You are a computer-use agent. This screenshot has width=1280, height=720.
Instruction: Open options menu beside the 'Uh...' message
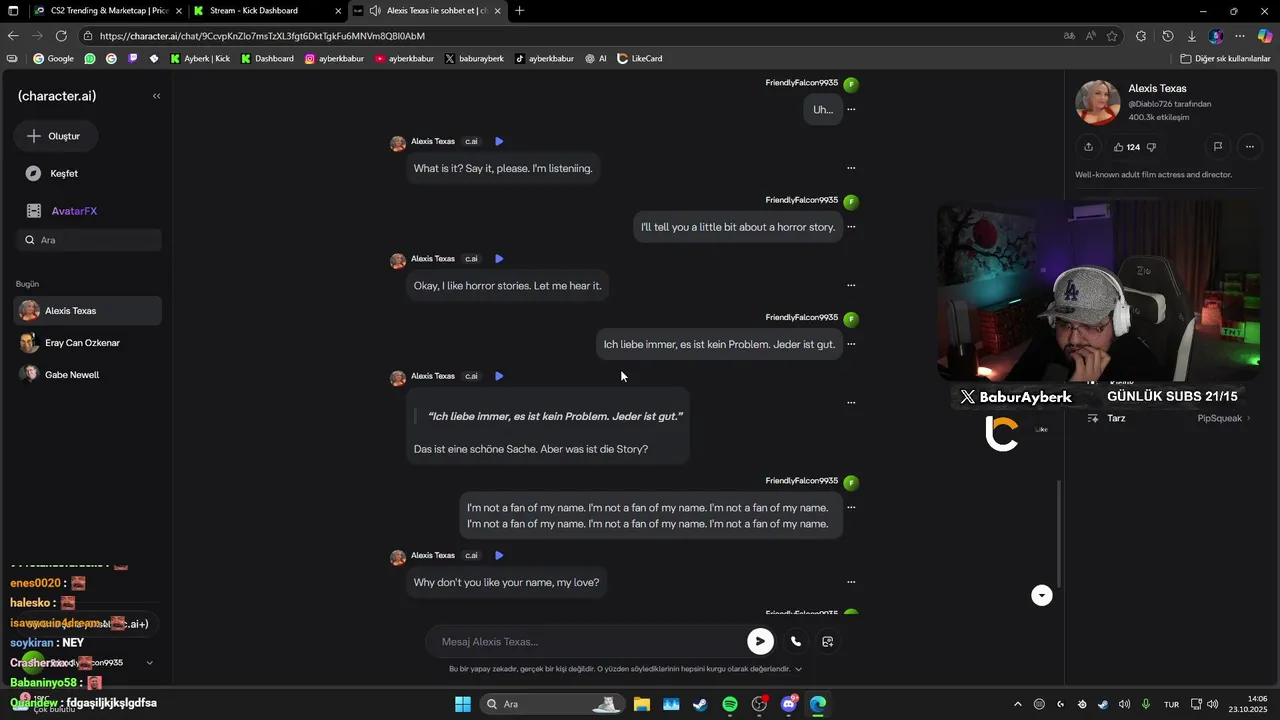[851, 109]
